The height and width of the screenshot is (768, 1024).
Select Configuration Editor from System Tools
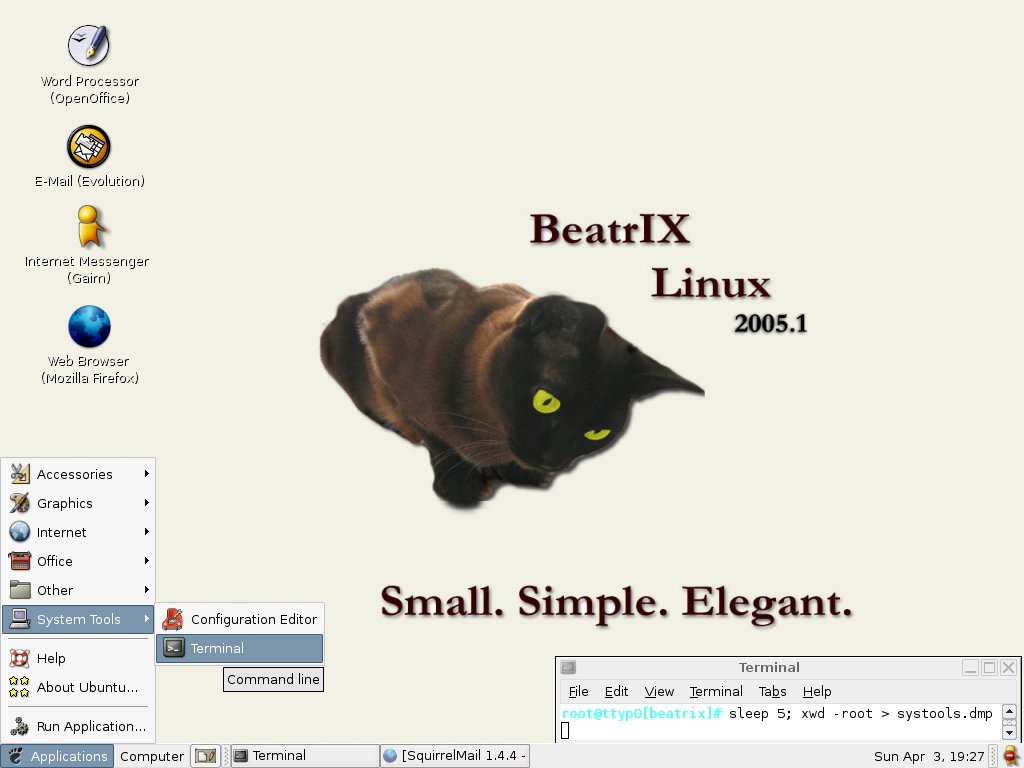click(x=240, y=618)
